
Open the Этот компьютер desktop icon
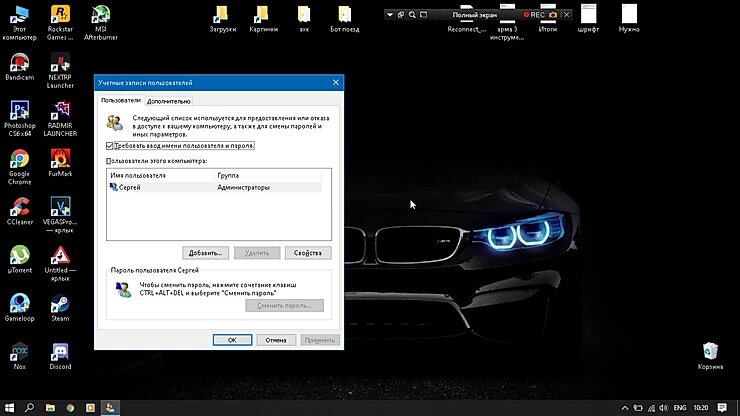[19, 23]
